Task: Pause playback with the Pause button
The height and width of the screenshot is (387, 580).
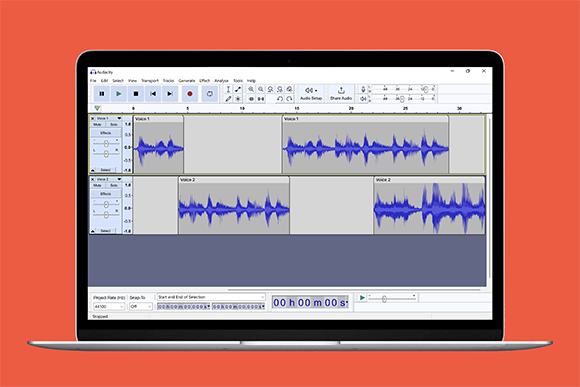Action: pyautogui.click(x=101, y=94)
